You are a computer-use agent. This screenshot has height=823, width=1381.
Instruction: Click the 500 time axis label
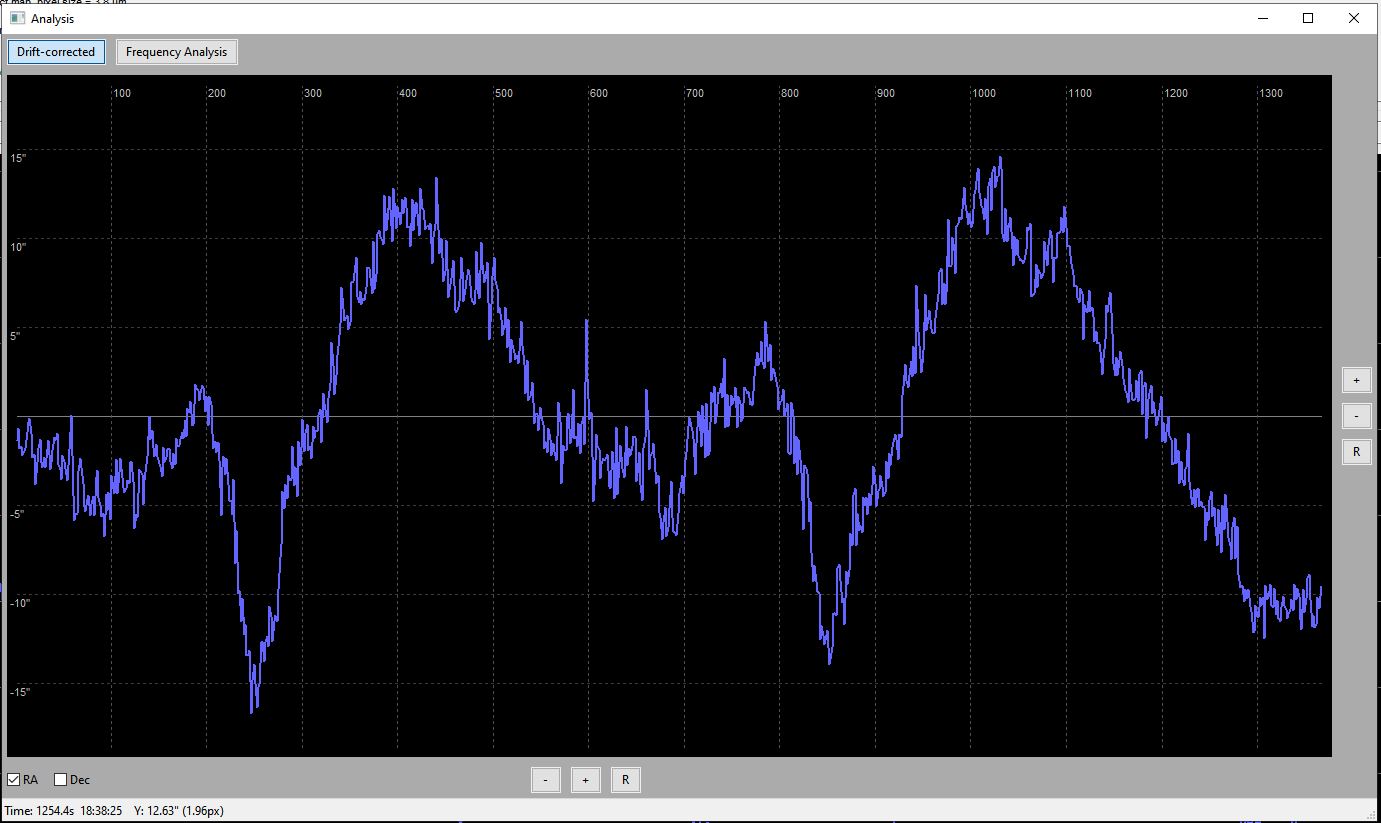point(504,94)
